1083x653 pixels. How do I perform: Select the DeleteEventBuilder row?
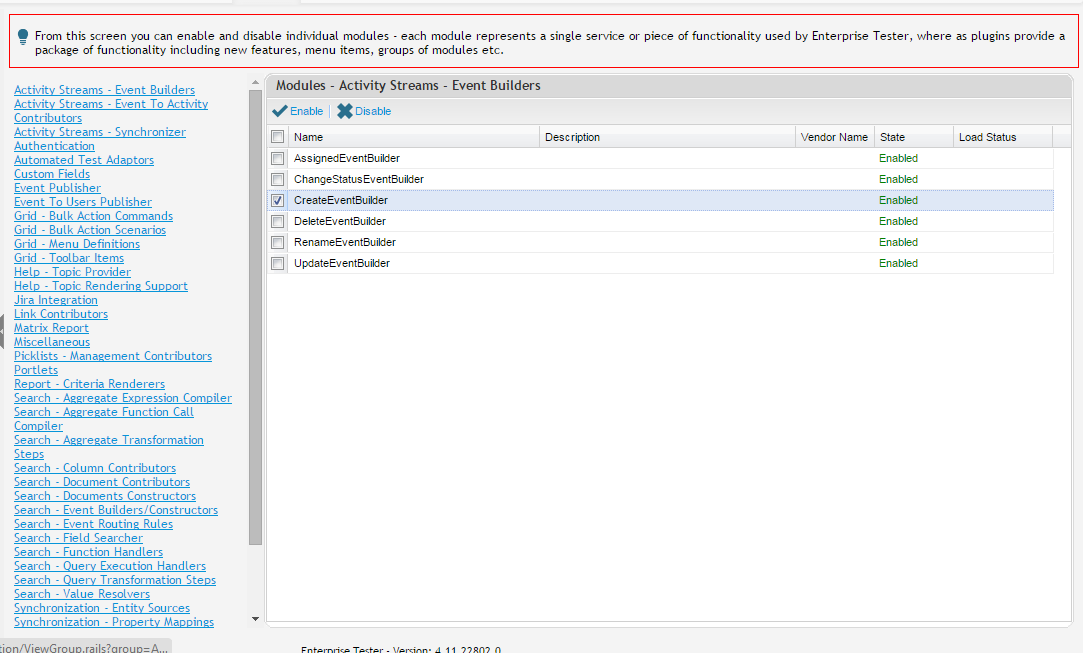click(340, 221)
